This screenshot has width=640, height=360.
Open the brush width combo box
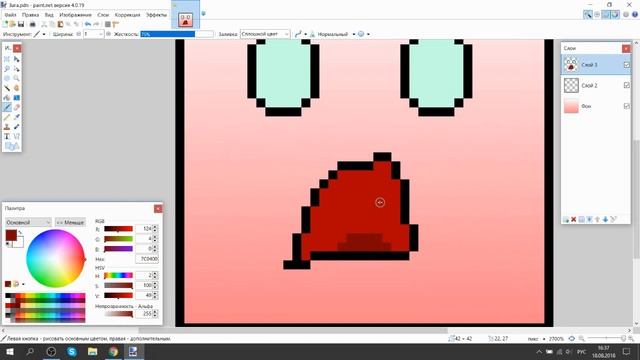click(93, 34)
